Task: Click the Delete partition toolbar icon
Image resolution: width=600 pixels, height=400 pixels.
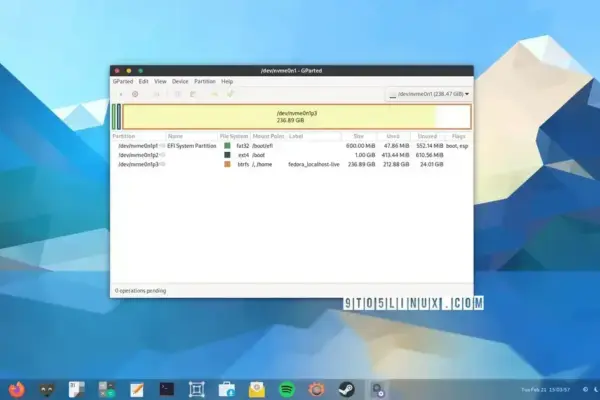Action: point(135,94)
